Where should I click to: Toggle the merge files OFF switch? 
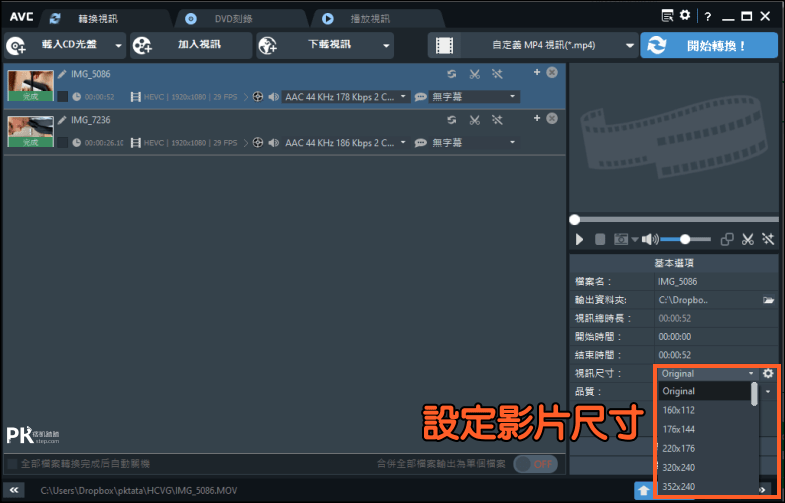[535, 464]
